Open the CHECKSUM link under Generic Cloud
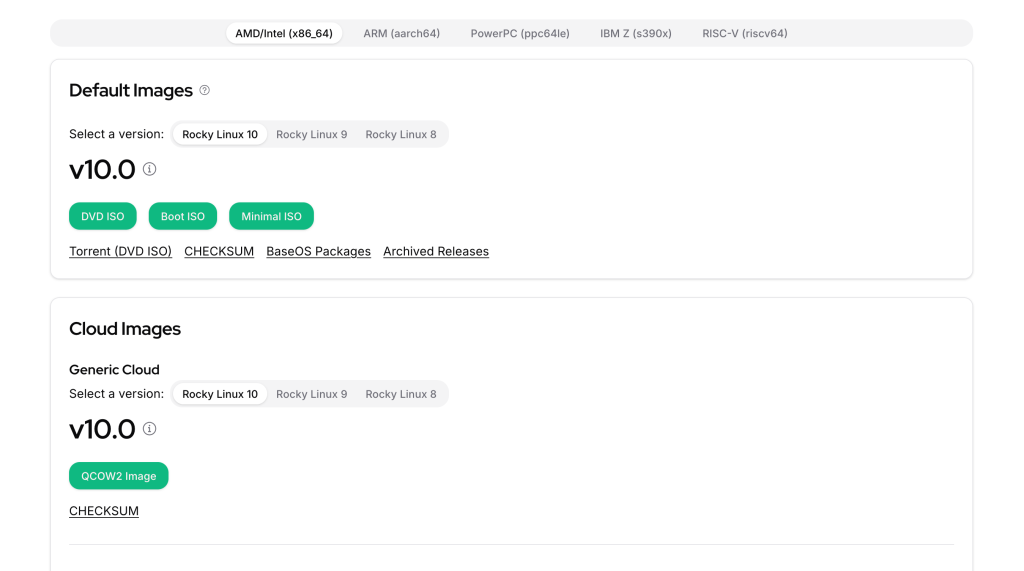This screenshot has height=571, width=1024. coord(104,511)
